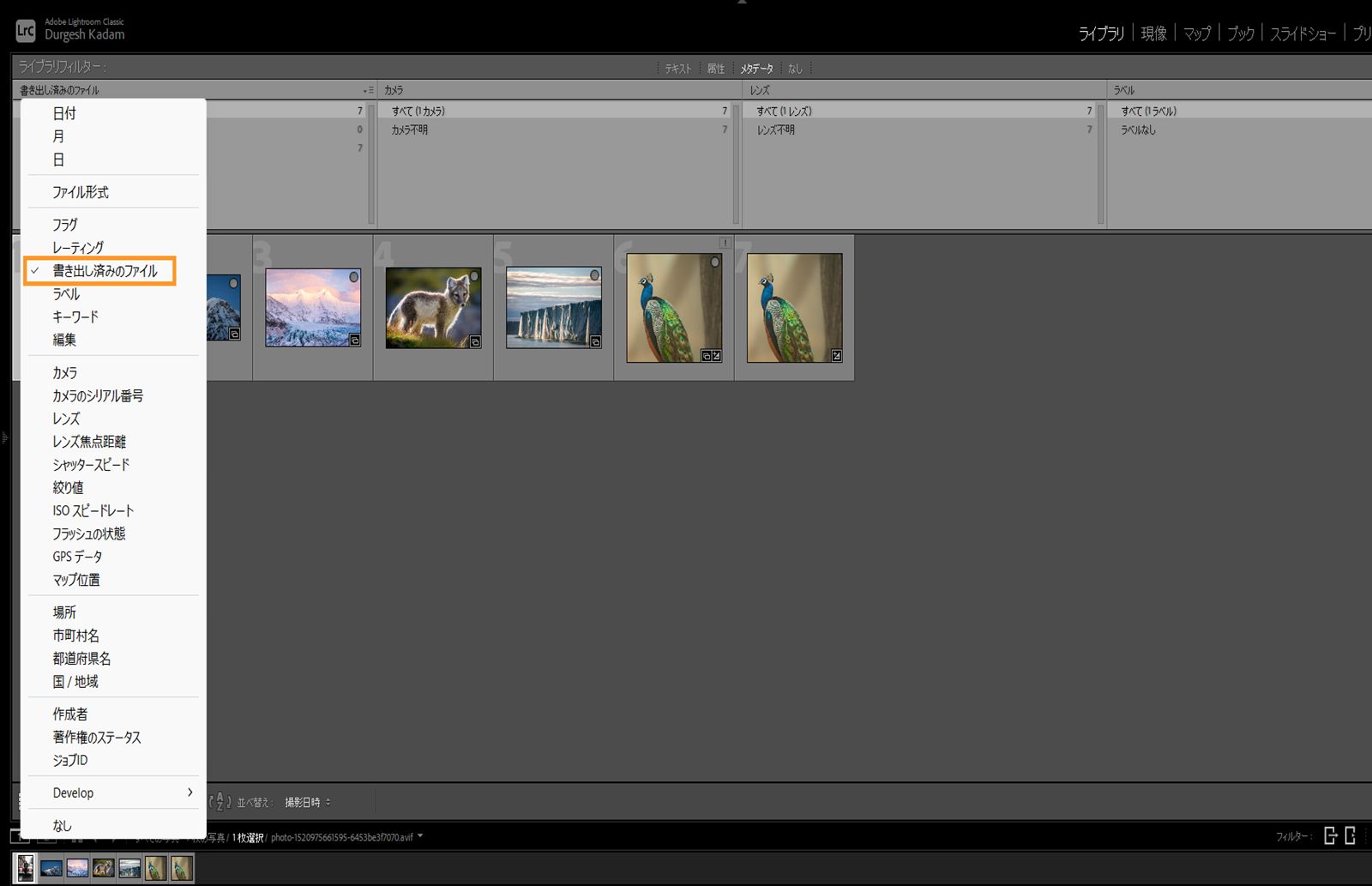1372x886 pixels.
Task: Click なし in the library filter bar
Action: tap(795, 69)
